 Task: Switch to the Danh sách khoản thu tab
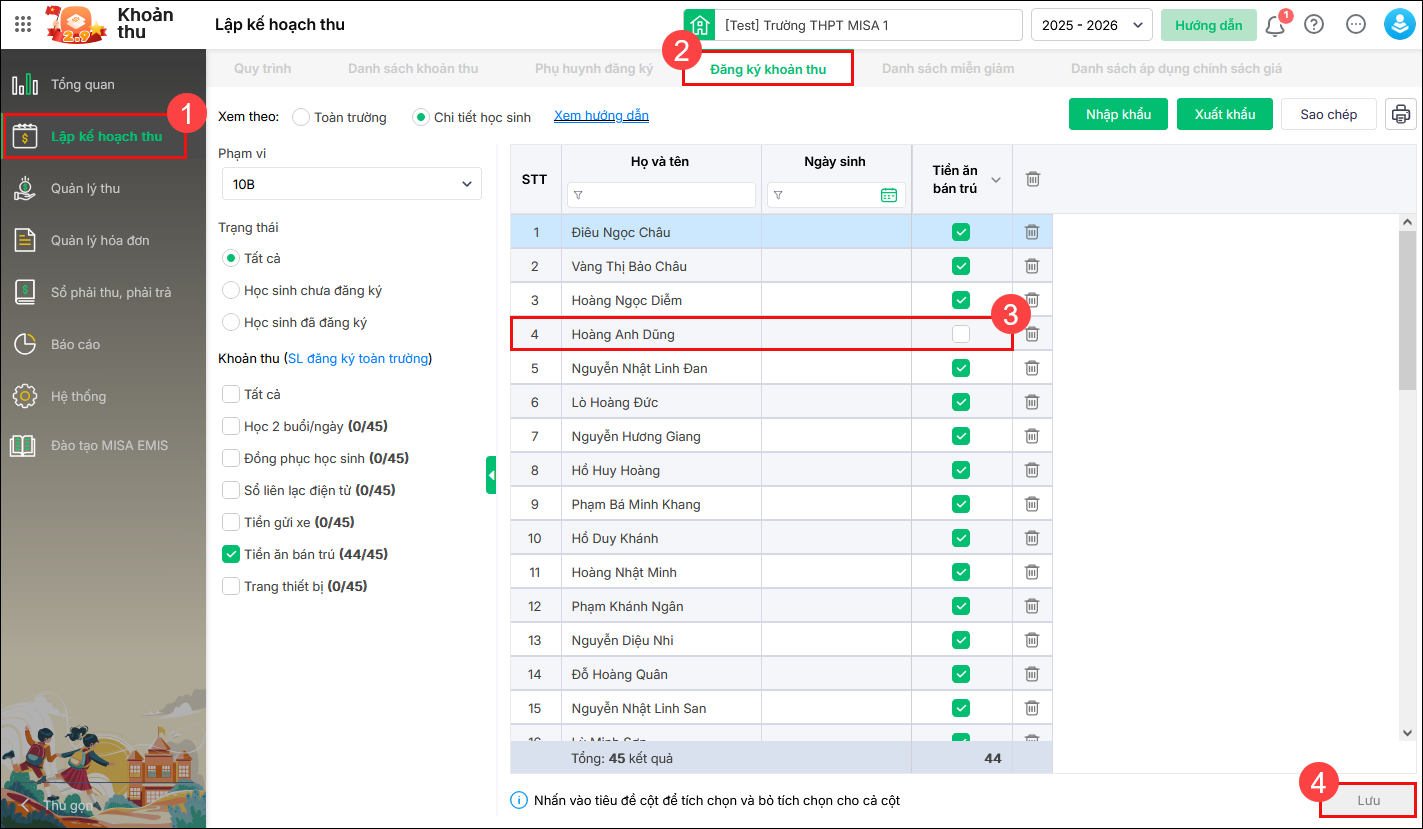click(413, 69)
